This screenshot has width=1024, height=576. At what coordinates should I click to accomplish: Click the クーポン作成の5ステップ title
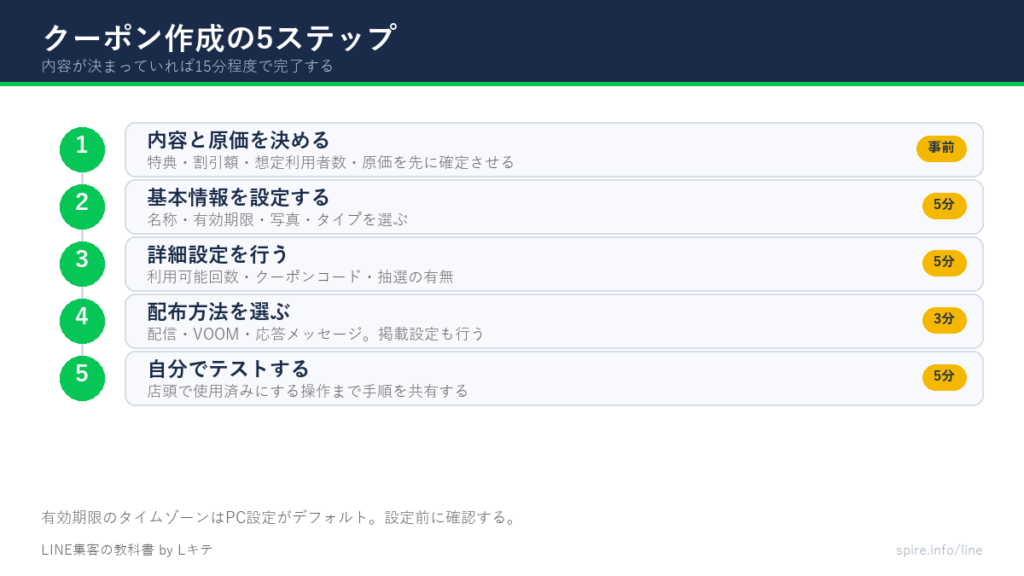coord(219,38)
